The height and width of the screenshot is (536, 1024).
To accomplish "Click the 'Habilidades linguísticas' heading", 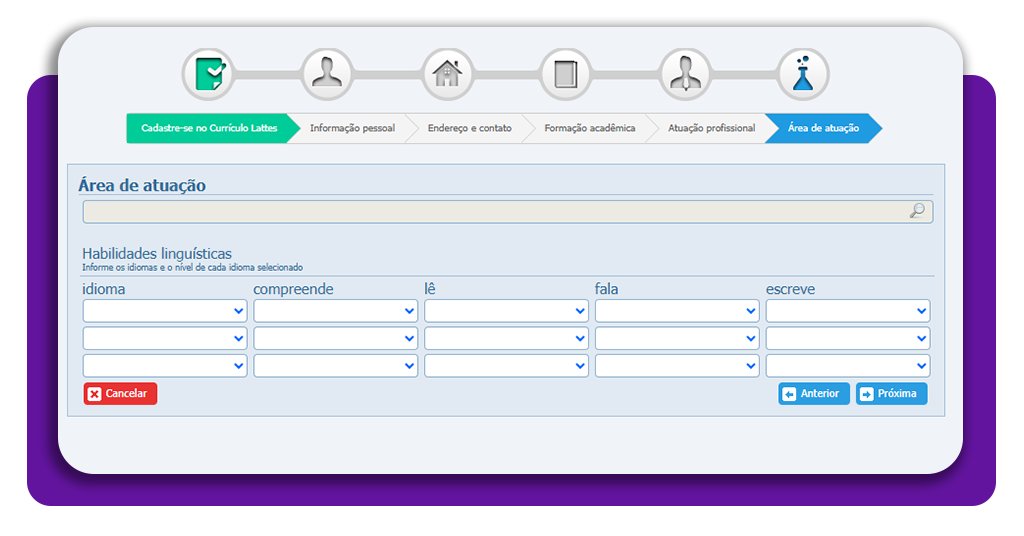I will 157,253.
